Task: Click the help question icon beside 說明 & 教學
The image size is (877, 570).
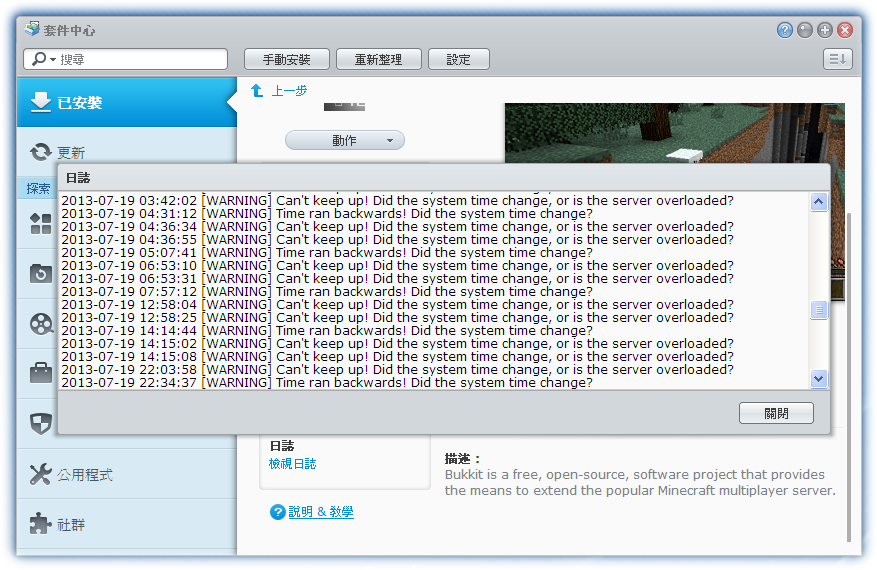Action: (x=278, y=512)
